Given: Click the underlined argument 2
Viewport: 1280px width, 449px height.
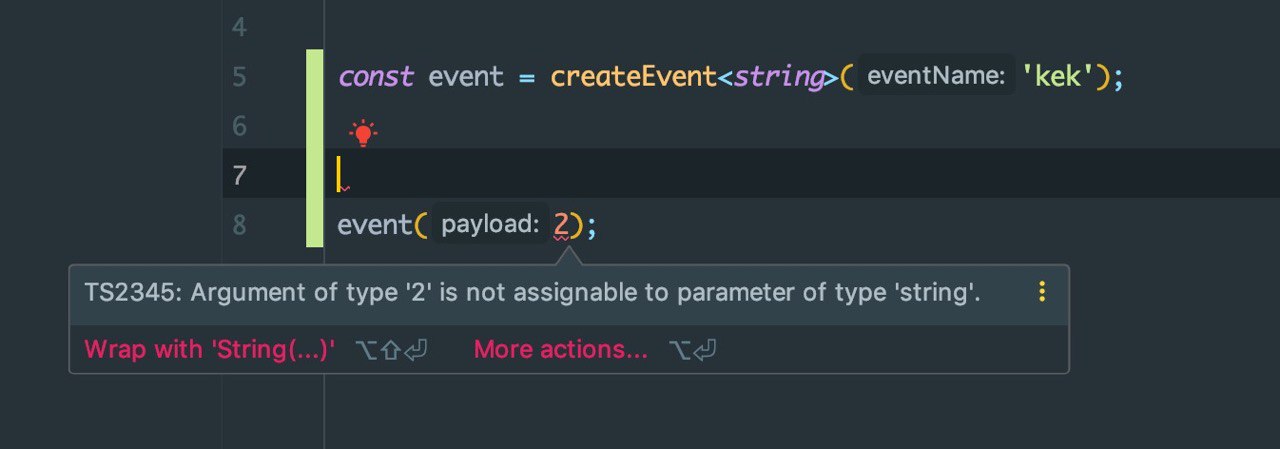Looking at the screenshot, I should pyautogui.click(x=561, y=225).
